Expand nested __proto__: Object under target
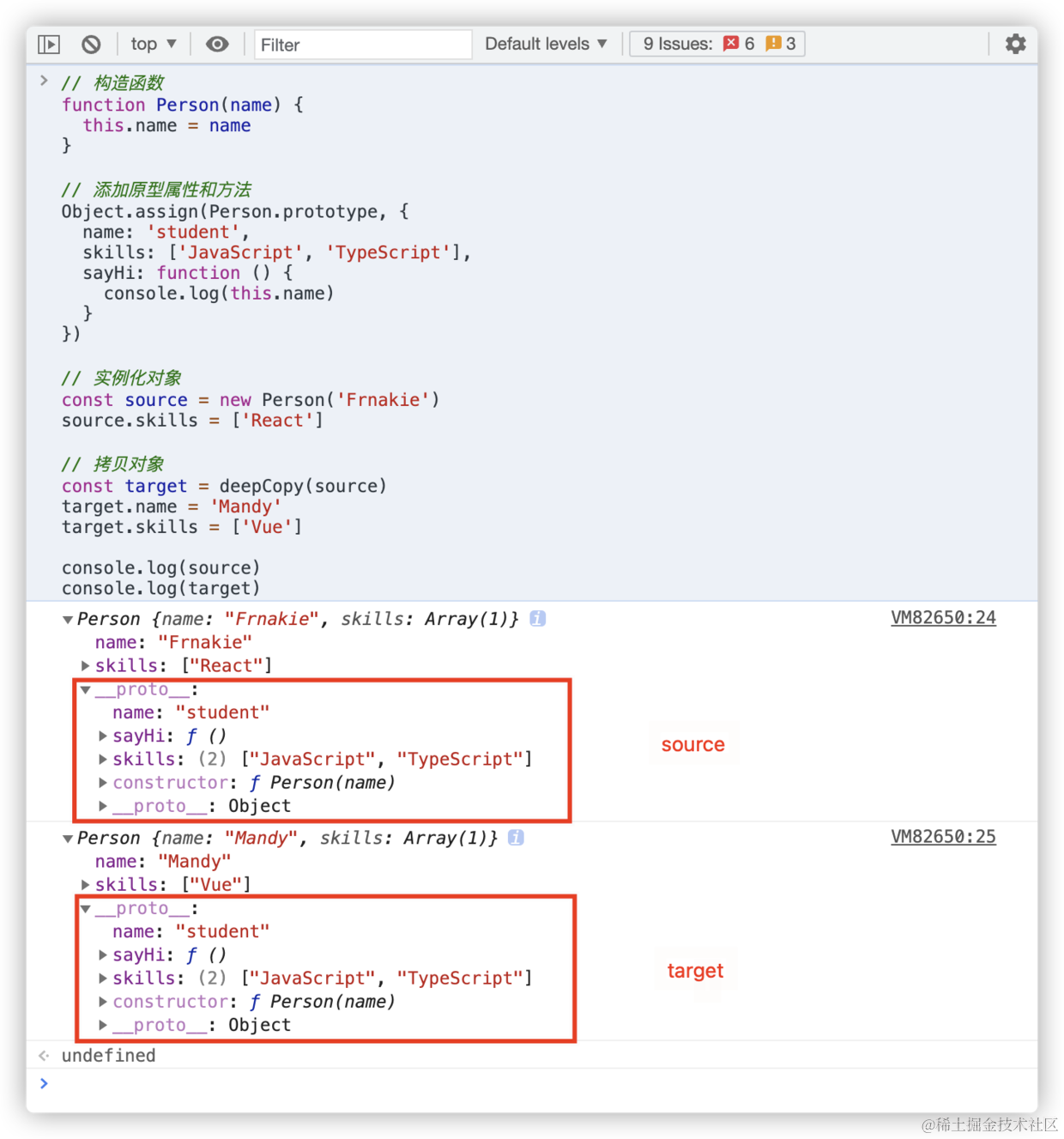The width and height of the screenshot is (1064, 1139). pyautogui.click(x=103, y=1025)
